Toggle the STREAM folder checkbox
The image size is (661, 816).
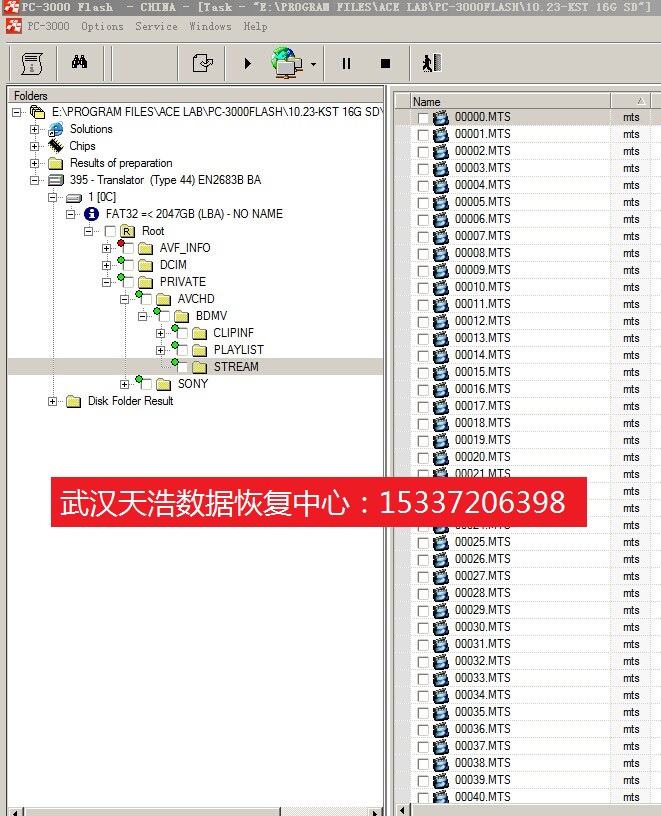tap(182, 368)
